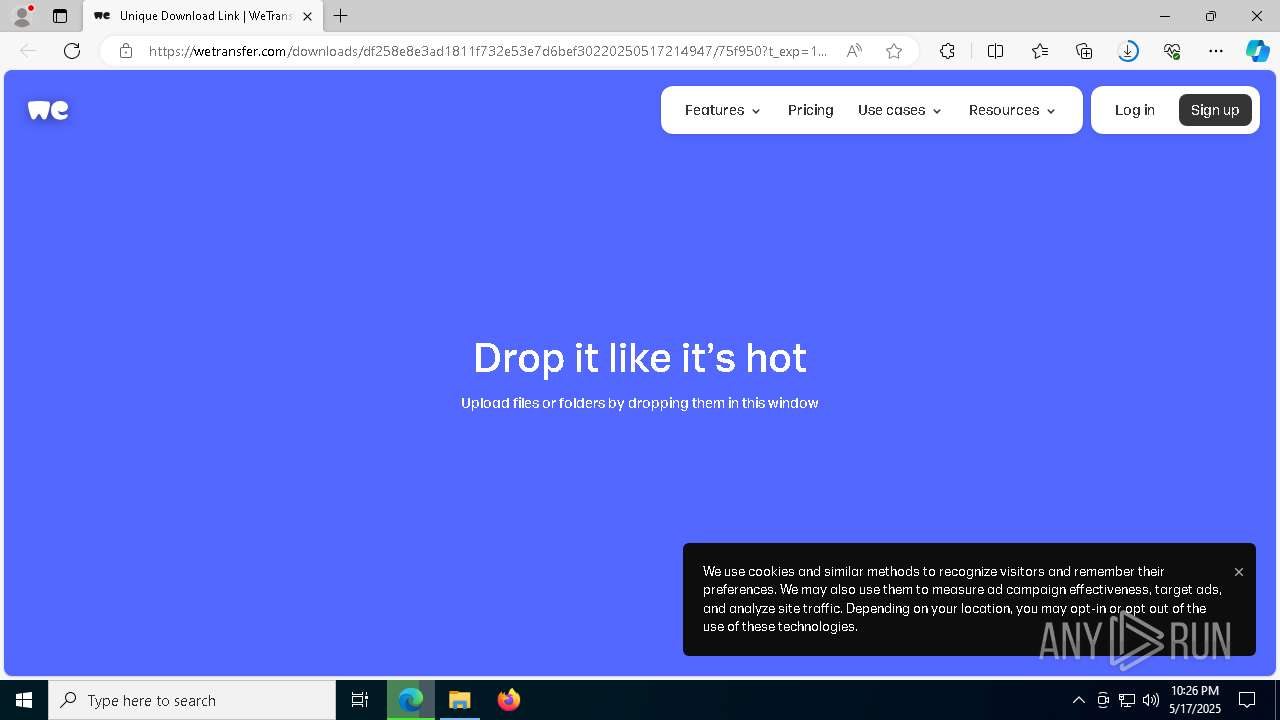Refresh the current page
Image resolution: width=1280 pixels, height=720 pixels.
click(72, 51)
